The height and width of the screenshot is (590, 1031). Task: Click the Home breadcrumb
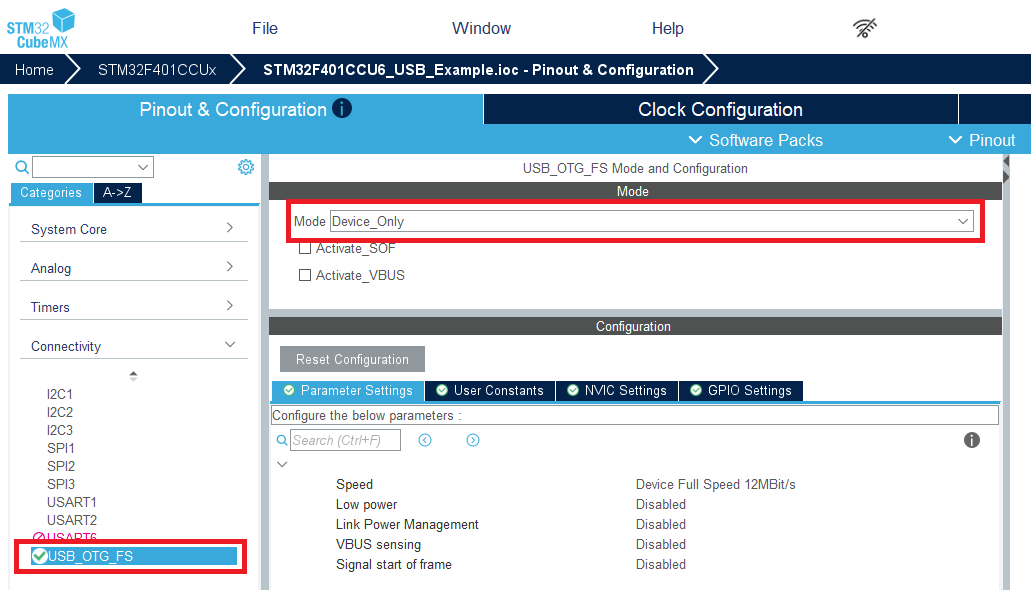tap(34, 70)
